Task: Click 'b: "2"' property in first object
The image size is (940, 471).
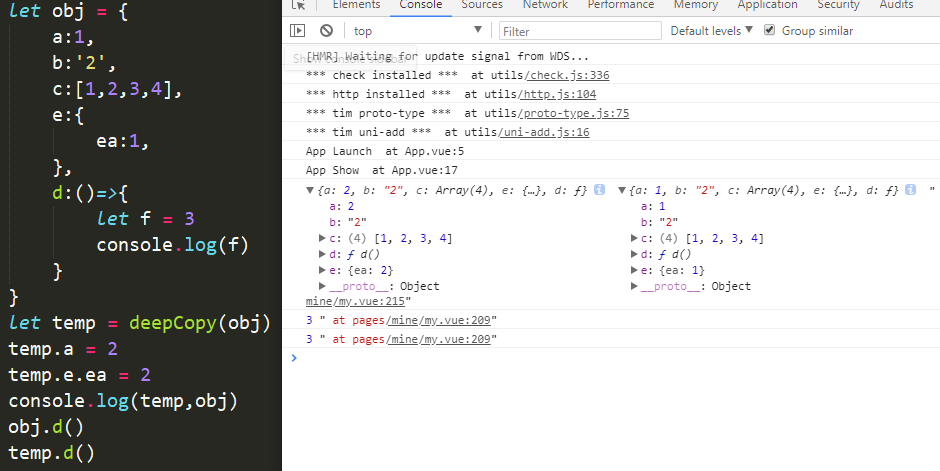Action: click(x=348, y=222)
